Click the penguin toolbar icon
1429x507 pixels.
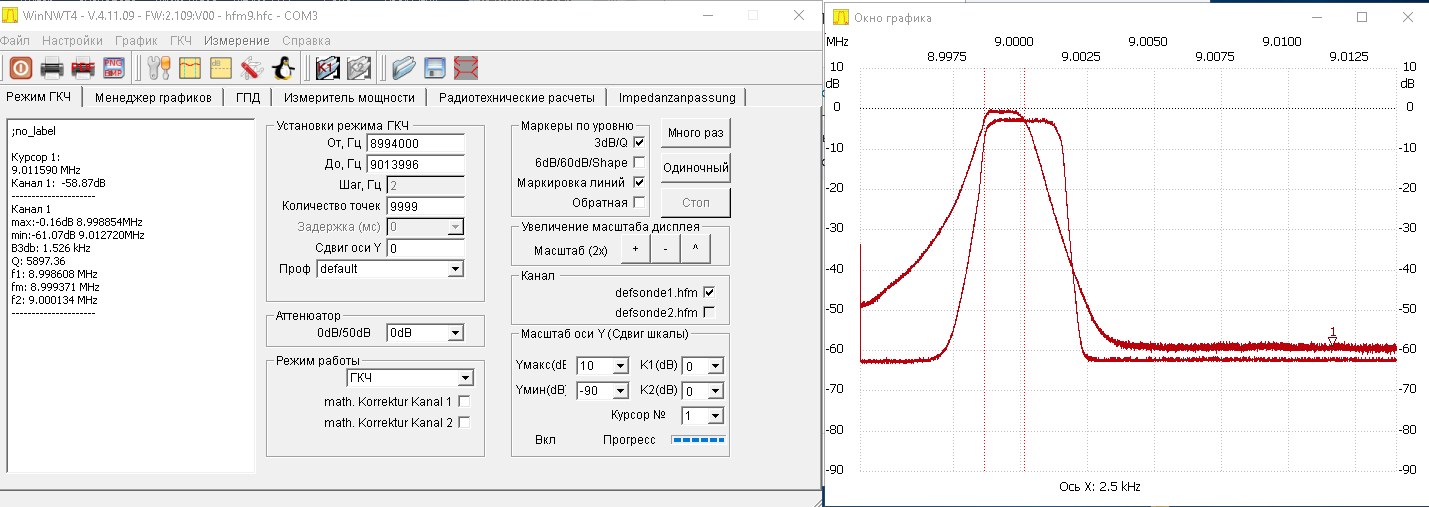284,68
